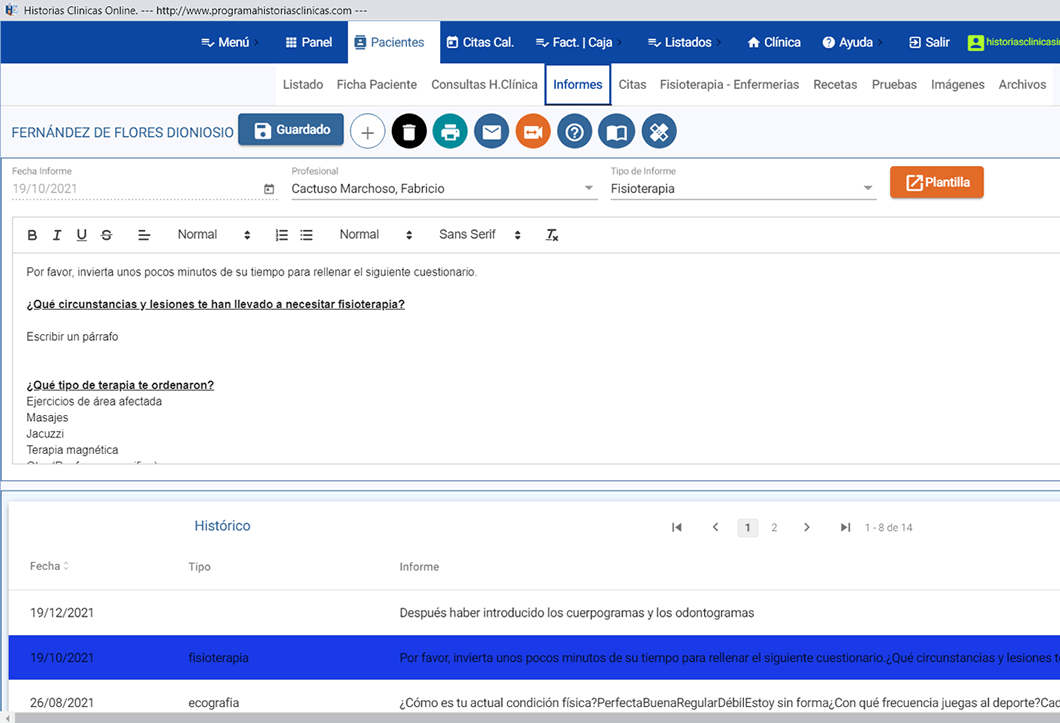Open help via the question mark icon
Image resolution: width=1060 pixels, height=723 pixels.
click(x=574, y=132)
